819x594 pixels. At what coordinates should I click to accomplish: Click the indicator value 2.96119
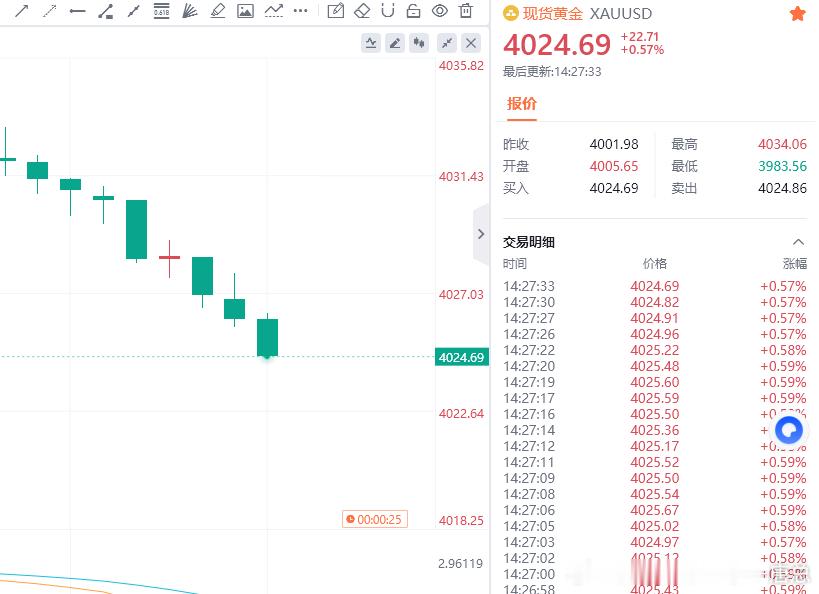coord(460,564)
